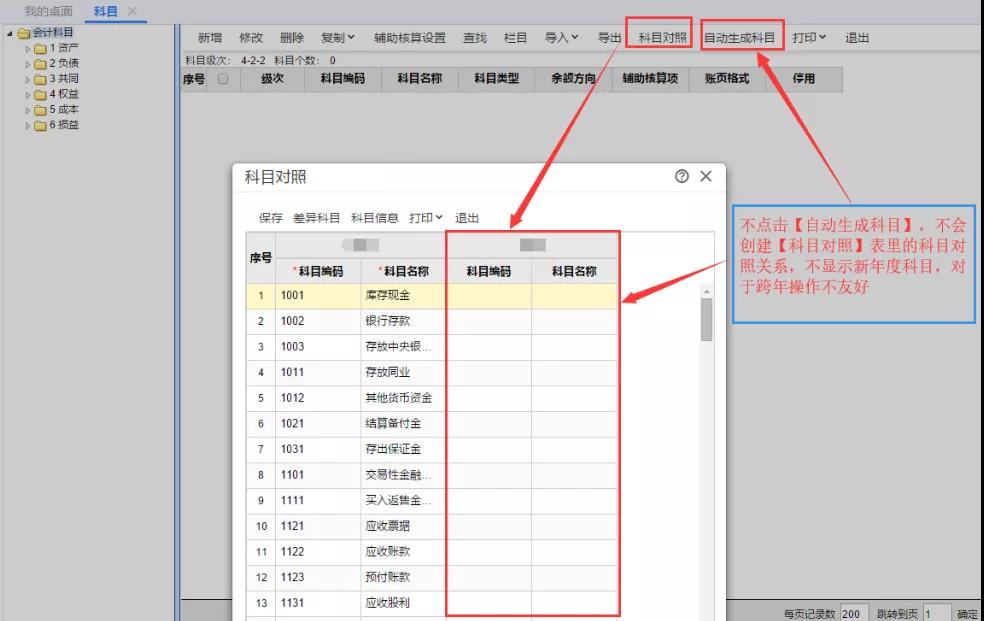Toggle select-all checkbox in table header
Screen dimensions: 984x621
[x=223, y=78]
